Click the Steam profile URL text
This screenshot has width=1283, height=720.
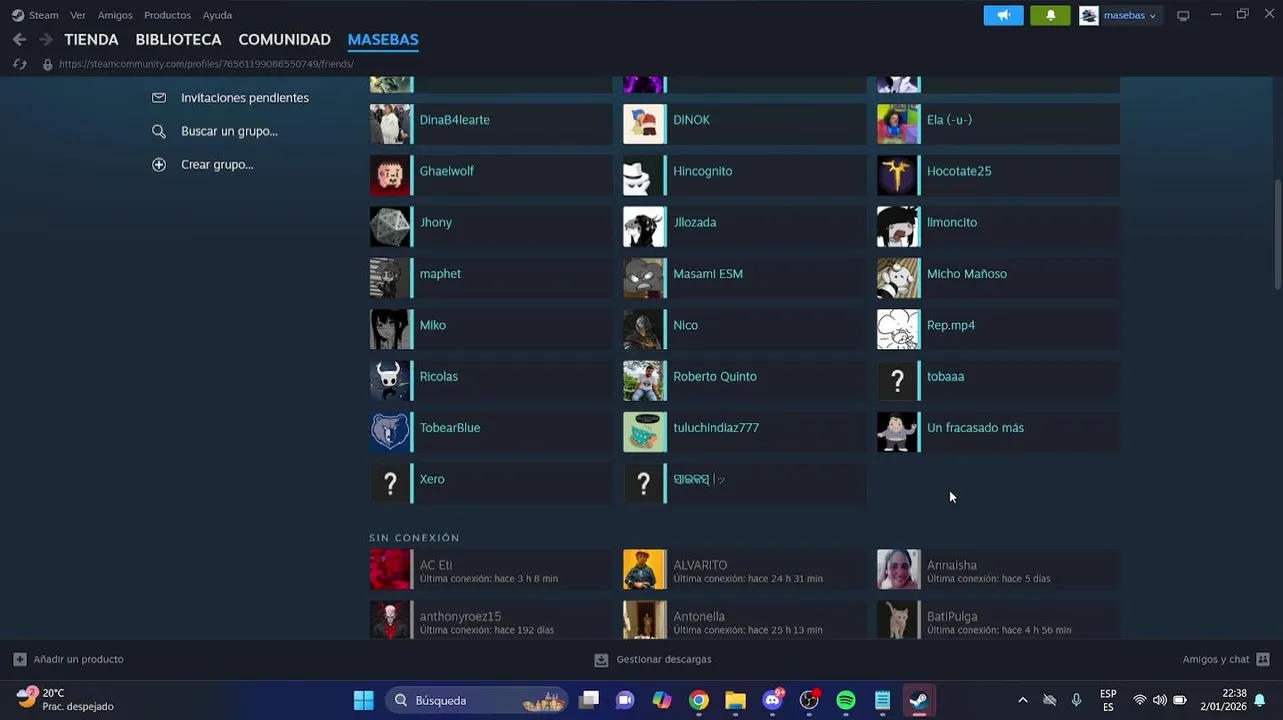coord(206,64)
